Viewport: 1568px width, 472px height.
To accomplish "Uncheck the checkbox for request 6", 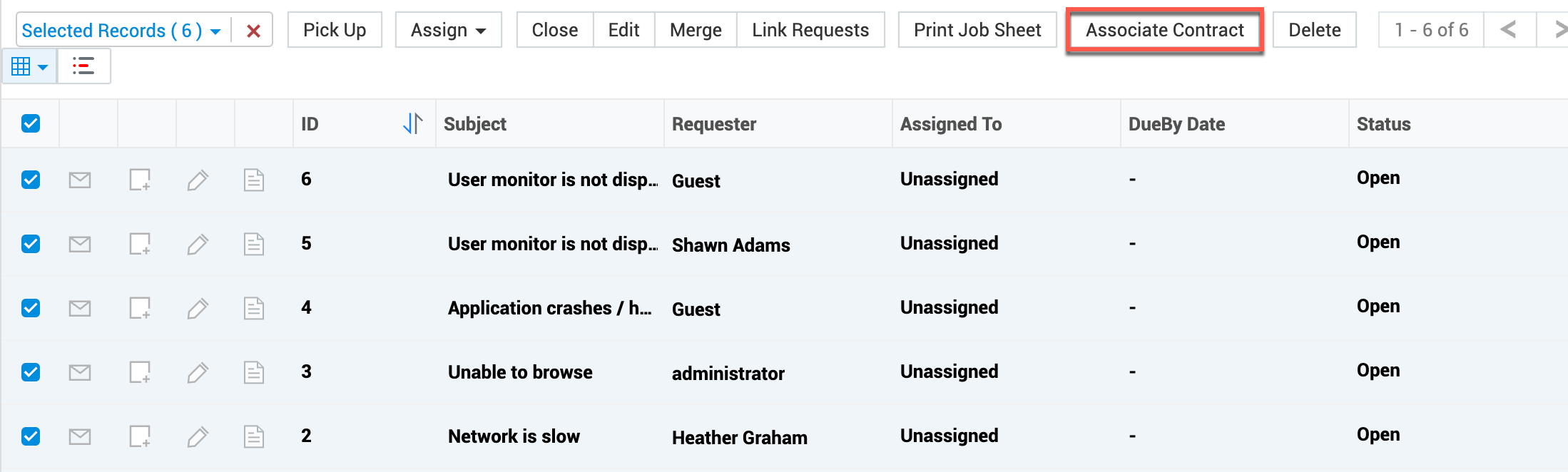I will (x=31, y=180).
